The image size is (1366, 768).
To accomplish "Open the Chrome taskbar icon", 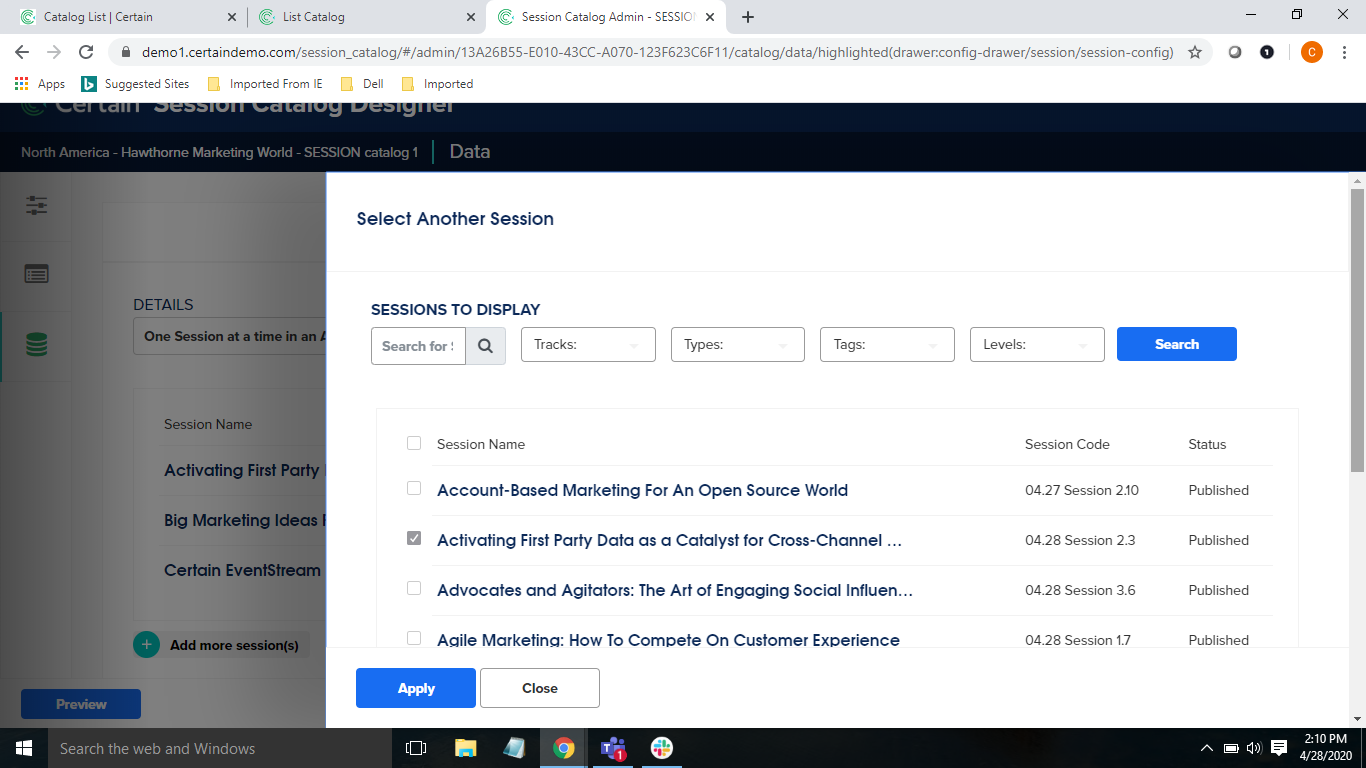I will click(x=563, y=748).
